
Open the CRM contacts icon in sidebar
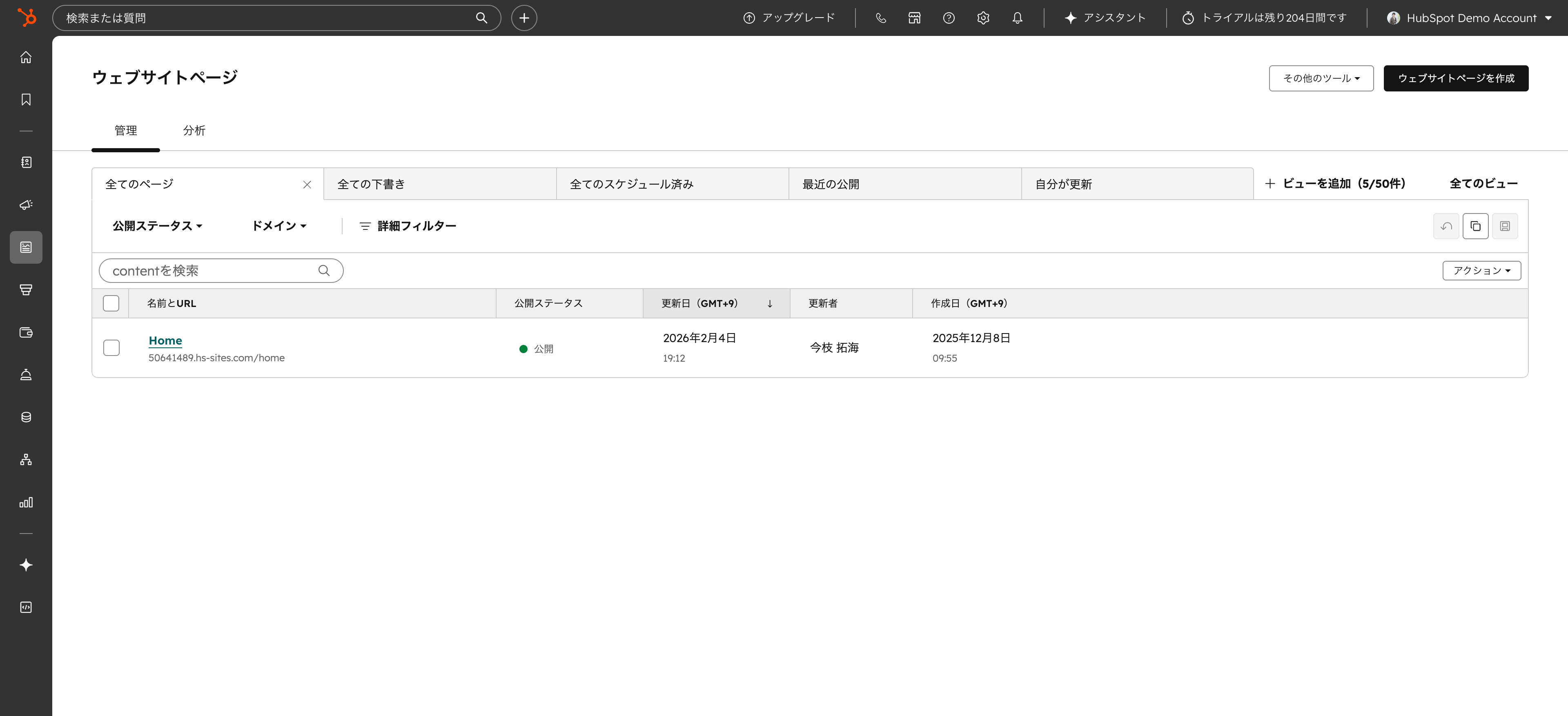26,162
